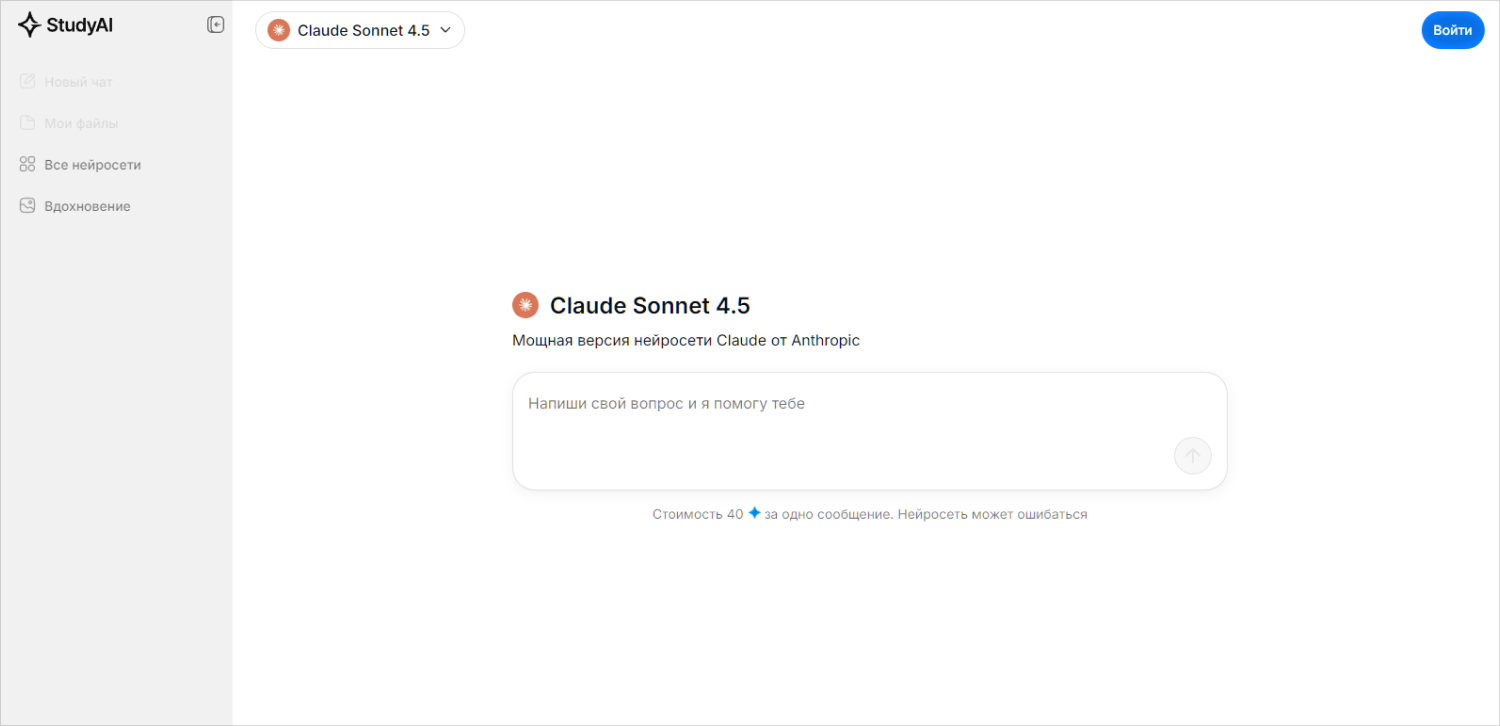
Task: Click the StudyAI brand name text
Action: pos(79,26)
